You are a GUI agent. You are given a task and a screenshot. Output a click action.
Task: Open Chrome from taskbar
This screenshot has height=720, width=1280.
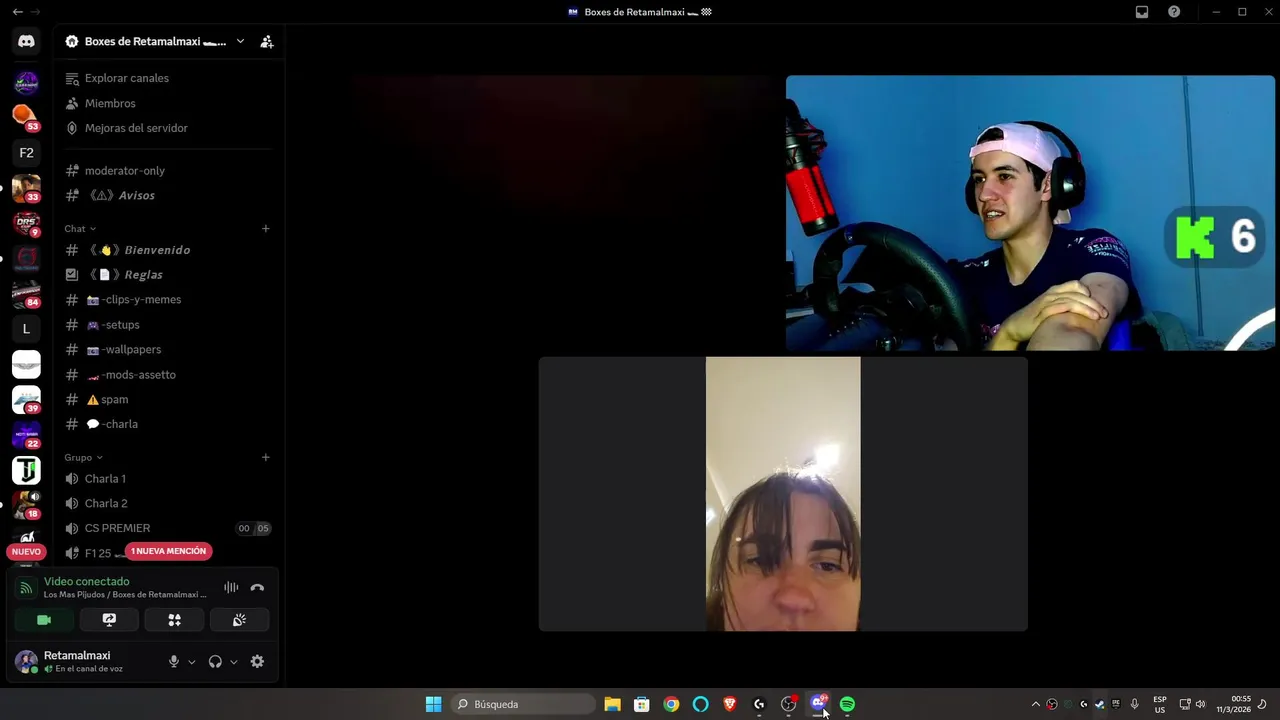pyautogui.click(x=671, y=704)
